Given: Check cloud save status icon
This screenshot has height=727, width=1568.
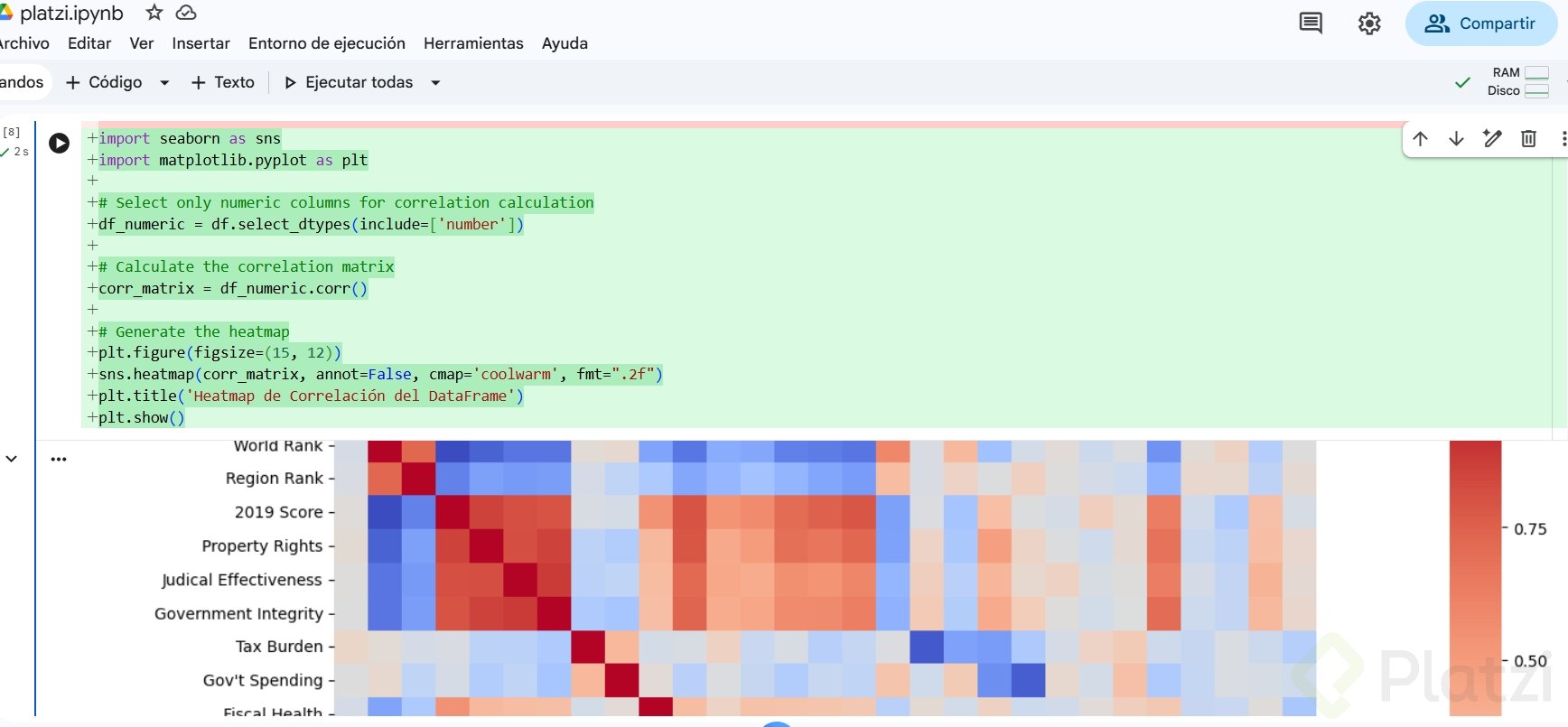Looking at the screenshot, I should (186, 13).
